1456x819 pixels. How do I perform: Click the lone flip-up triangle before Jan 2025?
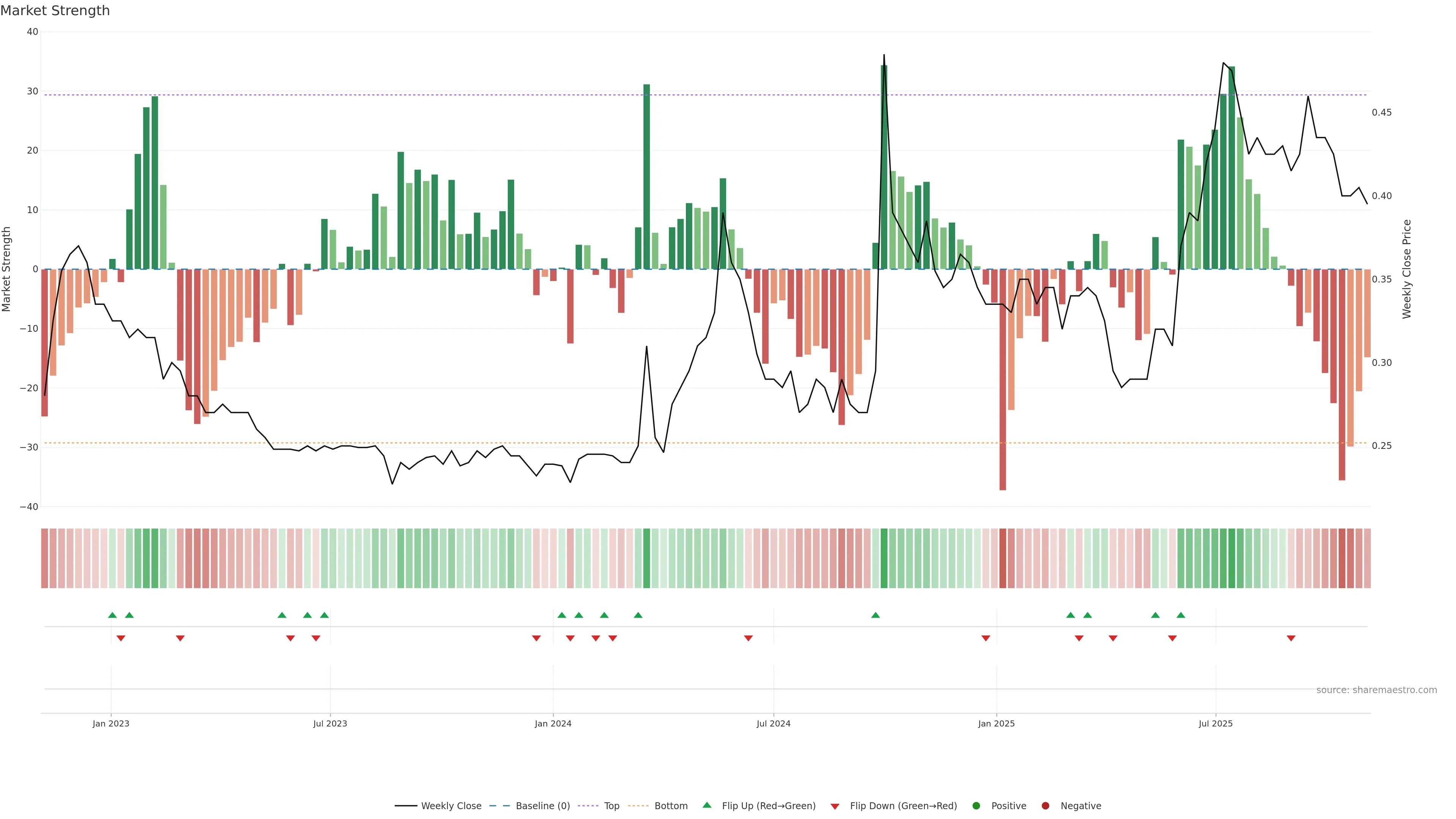pos(875,615)
